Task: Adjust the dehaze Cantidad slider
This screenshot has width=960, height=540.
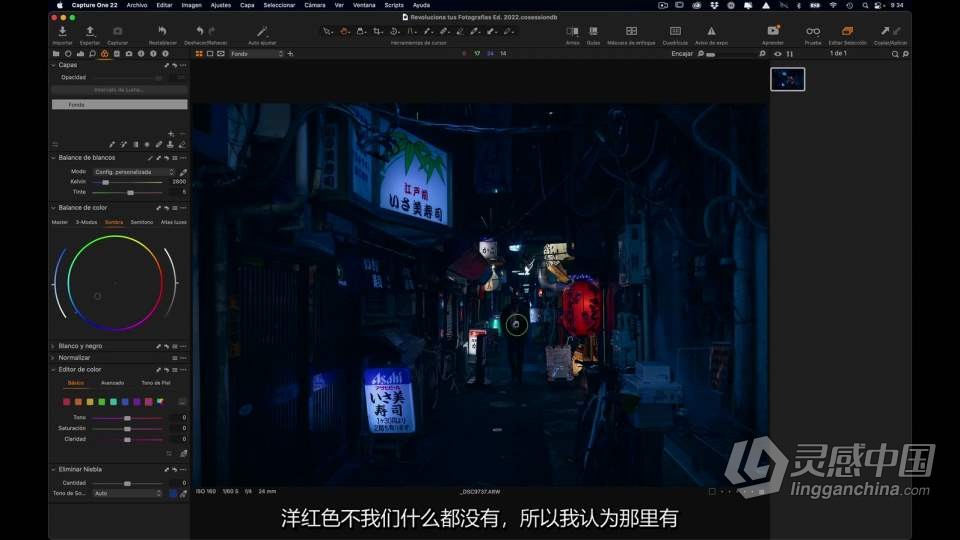Action: [127, 484]
